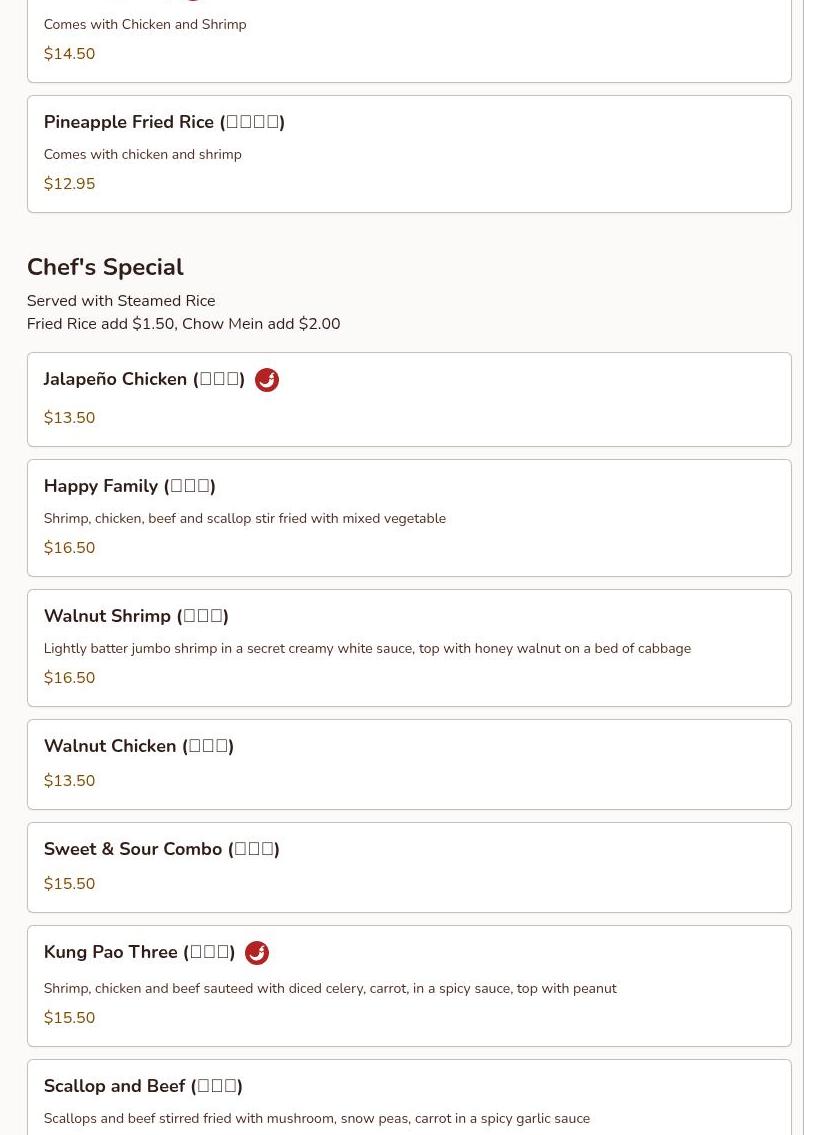Click the spicy pepper icon beside Jalapeño Chicken
The width and height of the screenshot is (824, 1135).
tap(267, 380)
